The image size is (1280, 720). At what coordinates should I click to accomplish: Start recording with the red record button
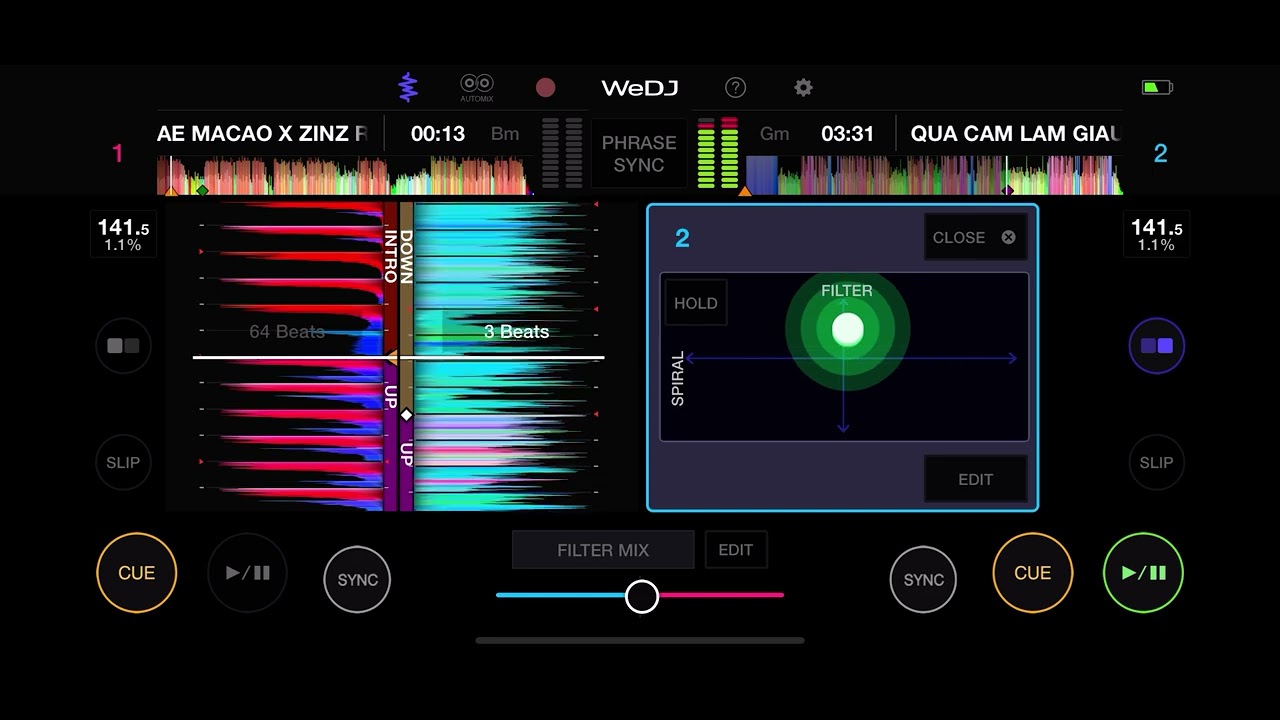coord(545,88)
